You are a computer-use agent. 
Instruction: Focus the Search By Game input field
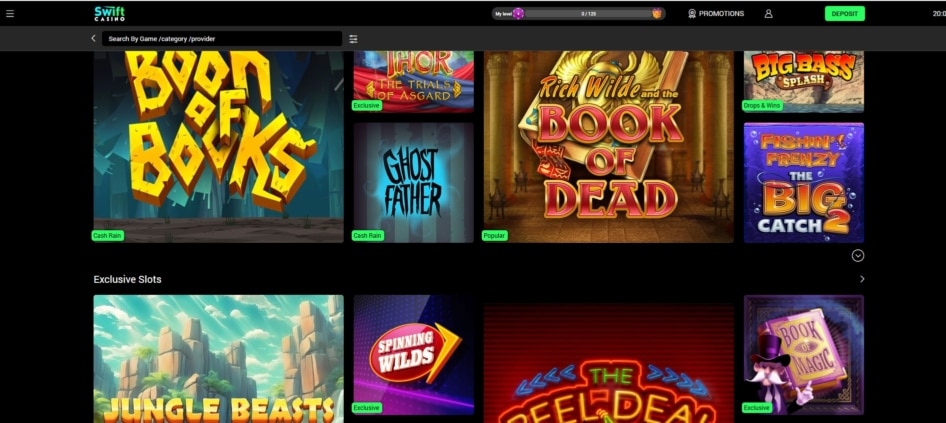(x=220, y=39)
